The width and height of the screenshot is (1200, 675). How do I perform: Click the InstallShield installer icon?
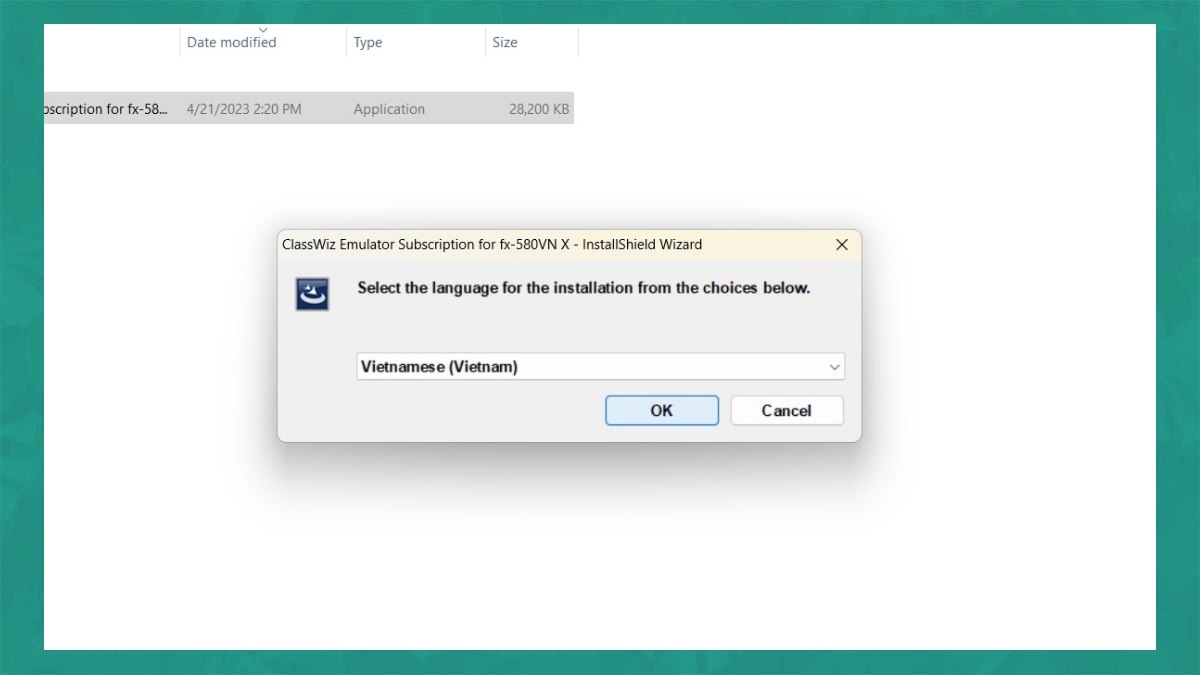click(x=312, y=294)
